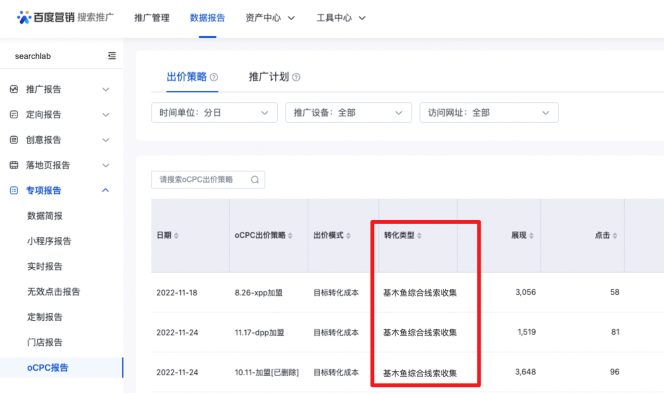Open the 数据报告 top menu
This screenshot has width=664, height=394.
208,18
